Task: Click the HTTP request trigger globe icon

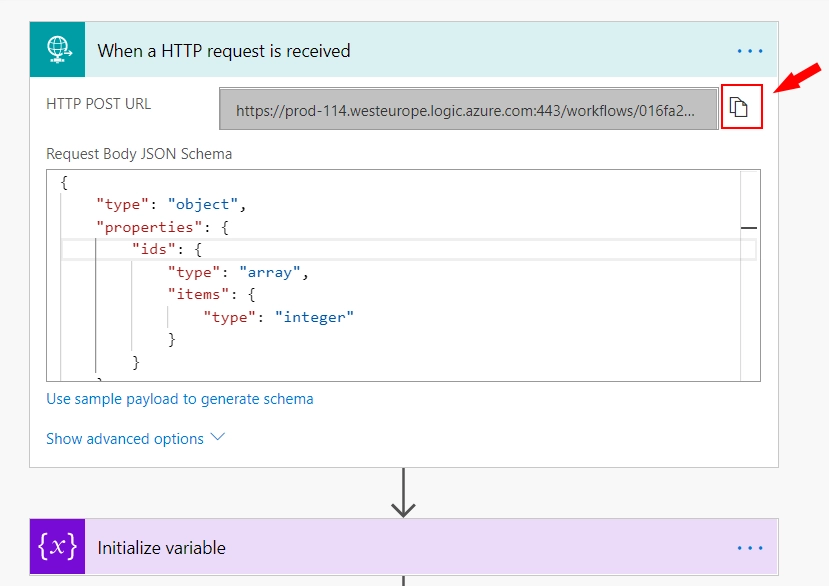Action: tap(58, 50)
